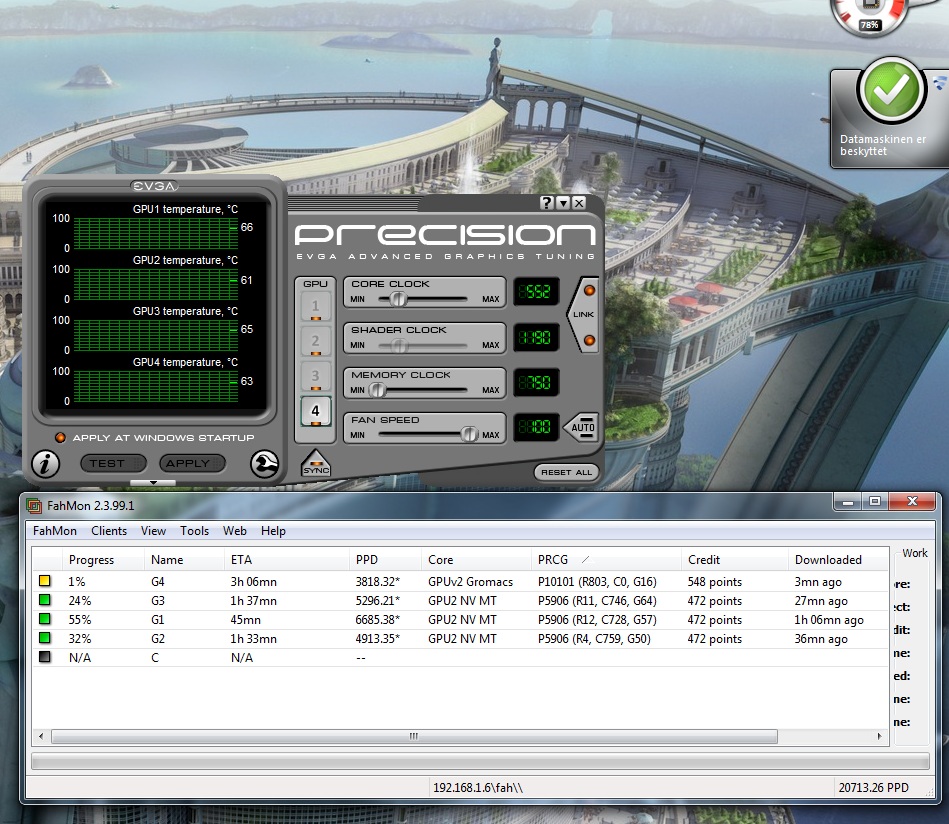Toggle lower LINK indicator for shader clock
Image resolution: width=949 pixels, height=824 pixels.
[589, 340]
